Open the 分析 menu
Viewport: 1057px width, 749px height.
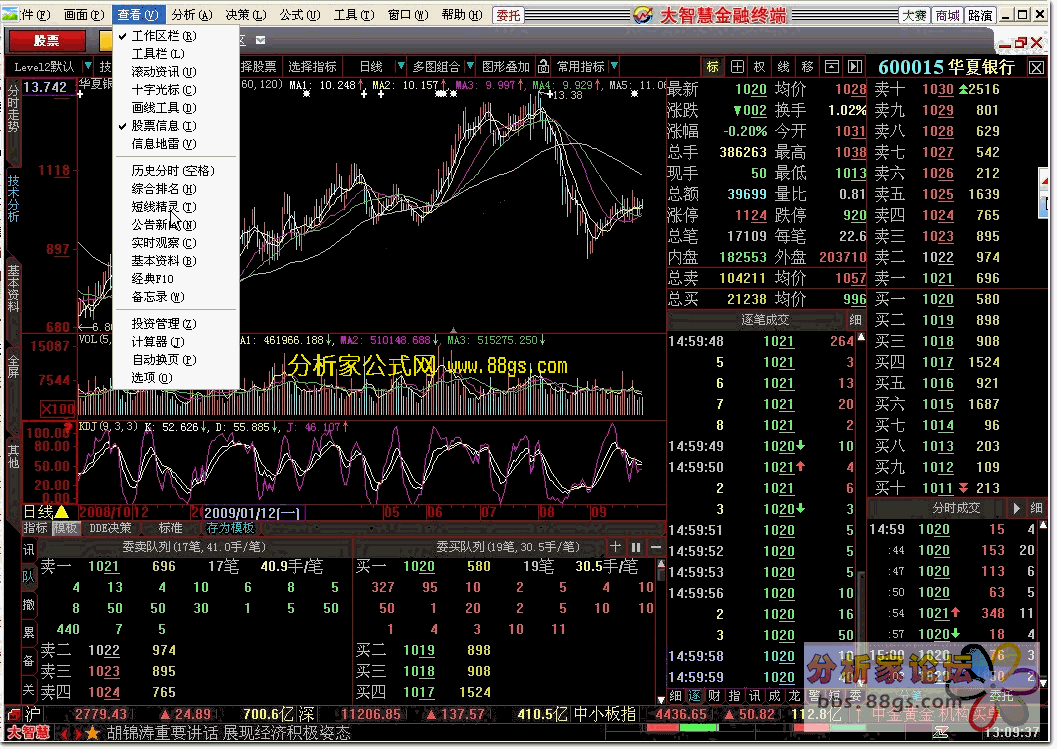click(191, 14)
